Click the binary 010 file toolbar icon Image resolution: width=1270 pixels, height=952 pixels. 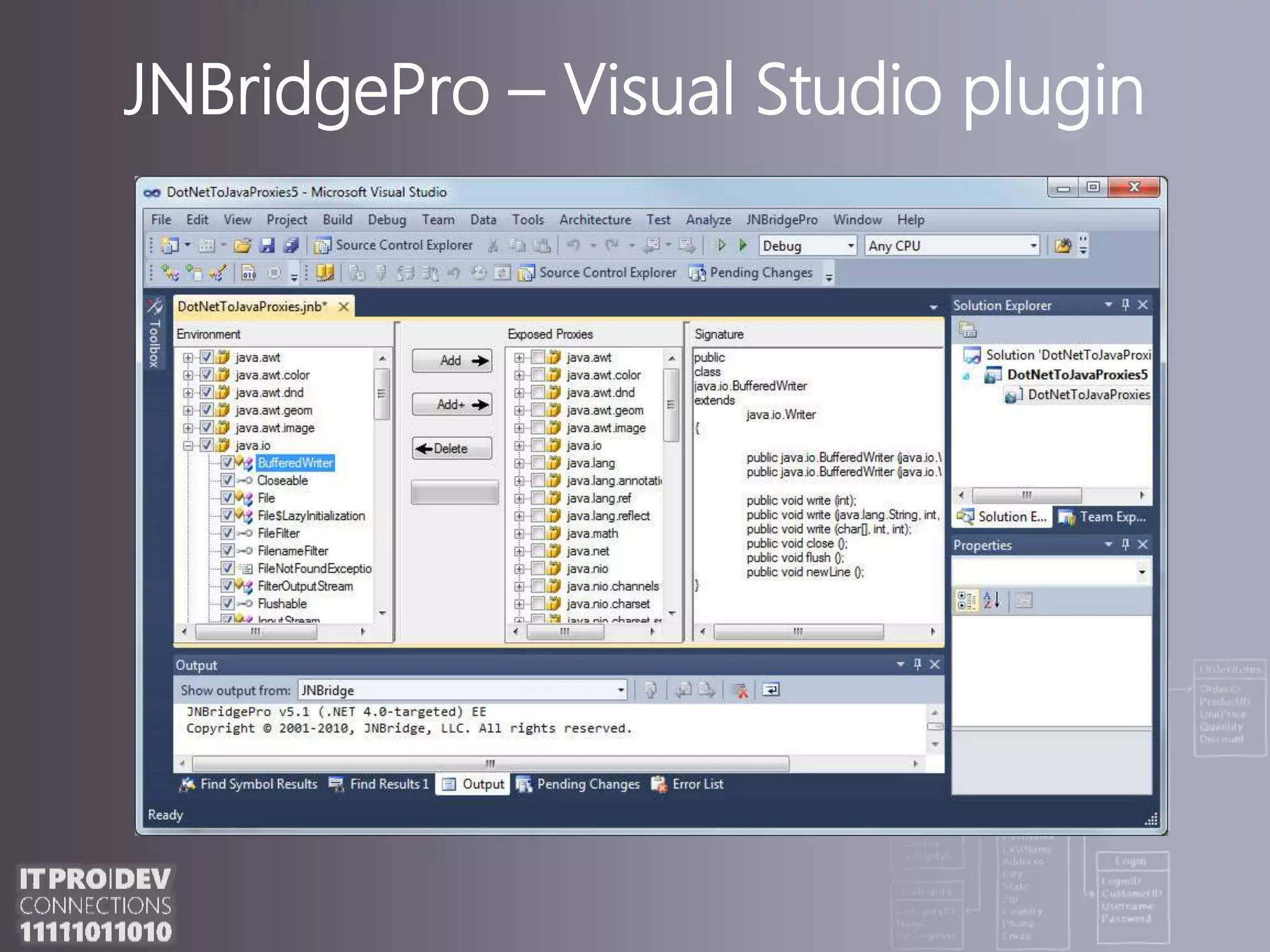249,273
